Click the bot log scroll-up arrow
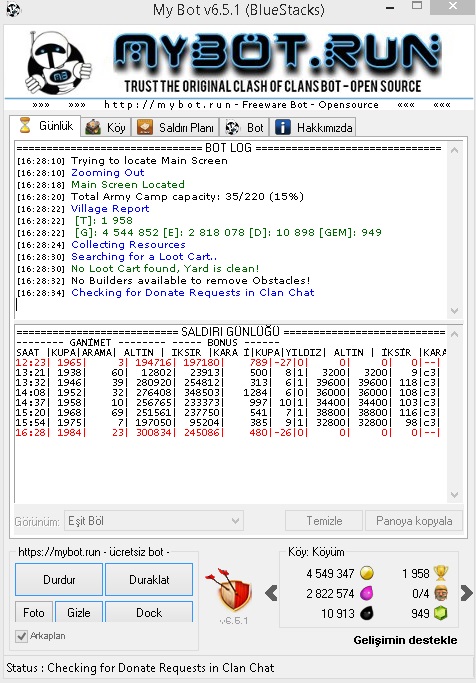Image resolution: width=476 pixels, height=683 pixels. [x=455, y=150]
